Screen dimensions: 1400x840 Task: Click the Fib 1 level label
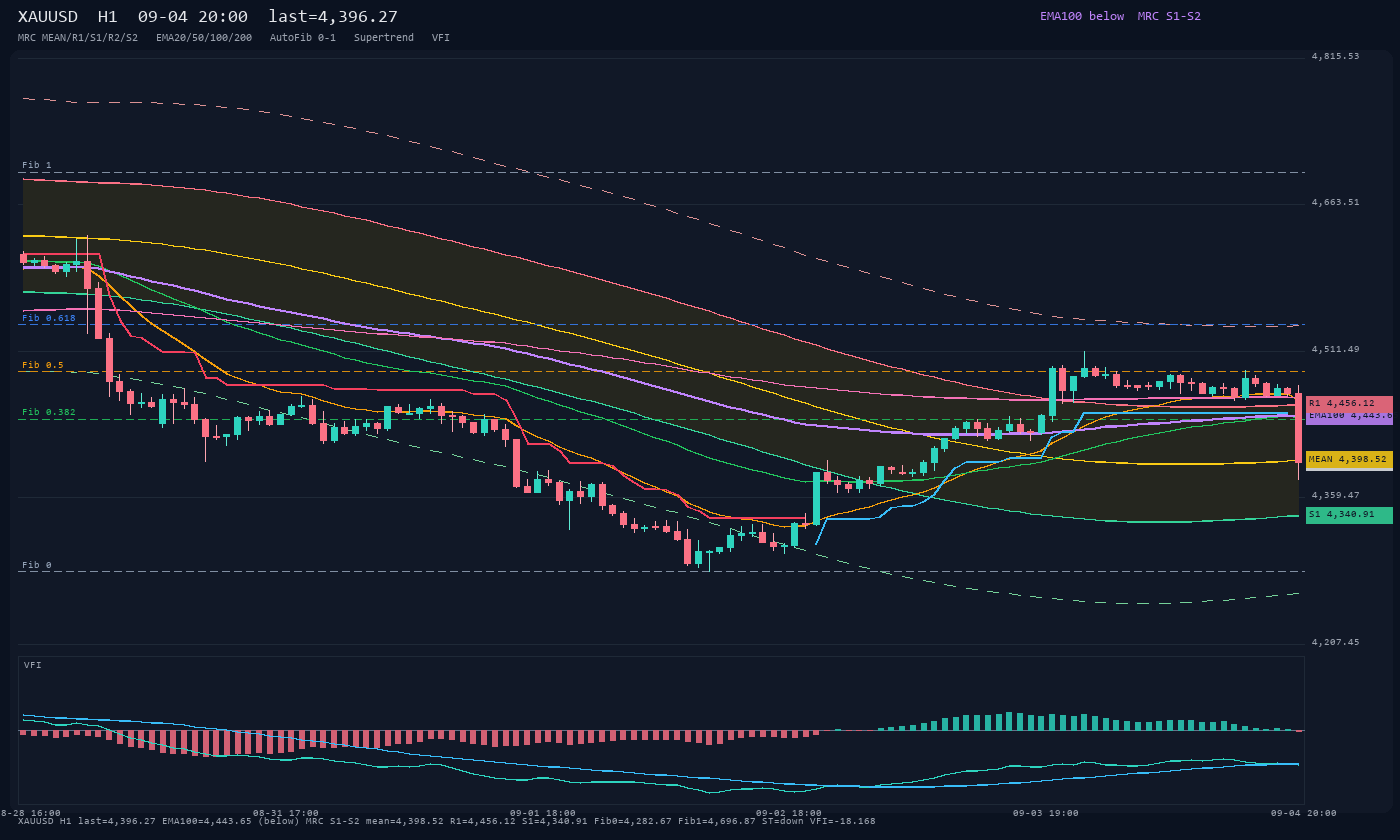coord(37,165)
